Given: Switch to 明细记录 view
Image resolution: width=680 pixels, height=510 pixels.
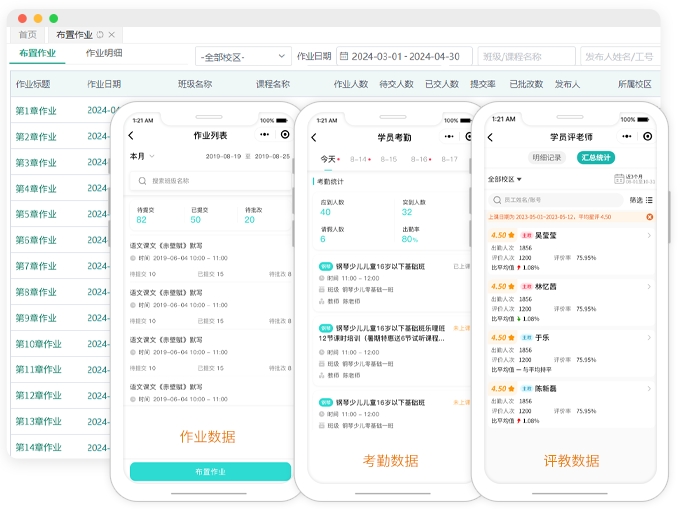Looking at the screenshot, I should [x=546, y=157].
